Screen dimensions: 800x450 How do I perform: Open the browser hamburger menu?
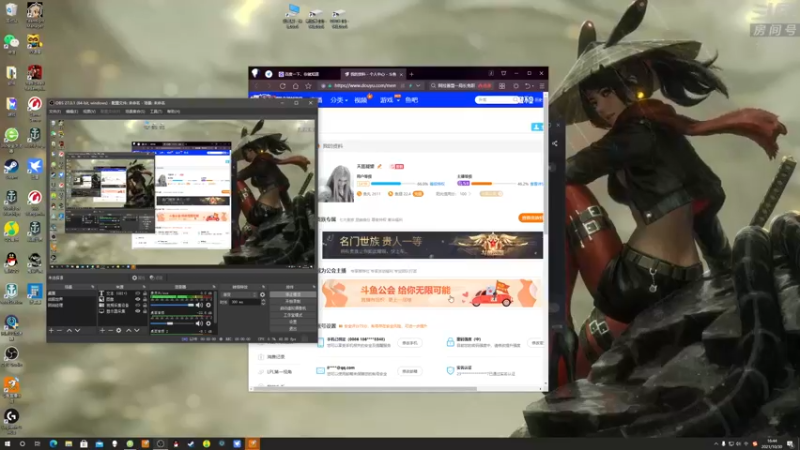542,86
